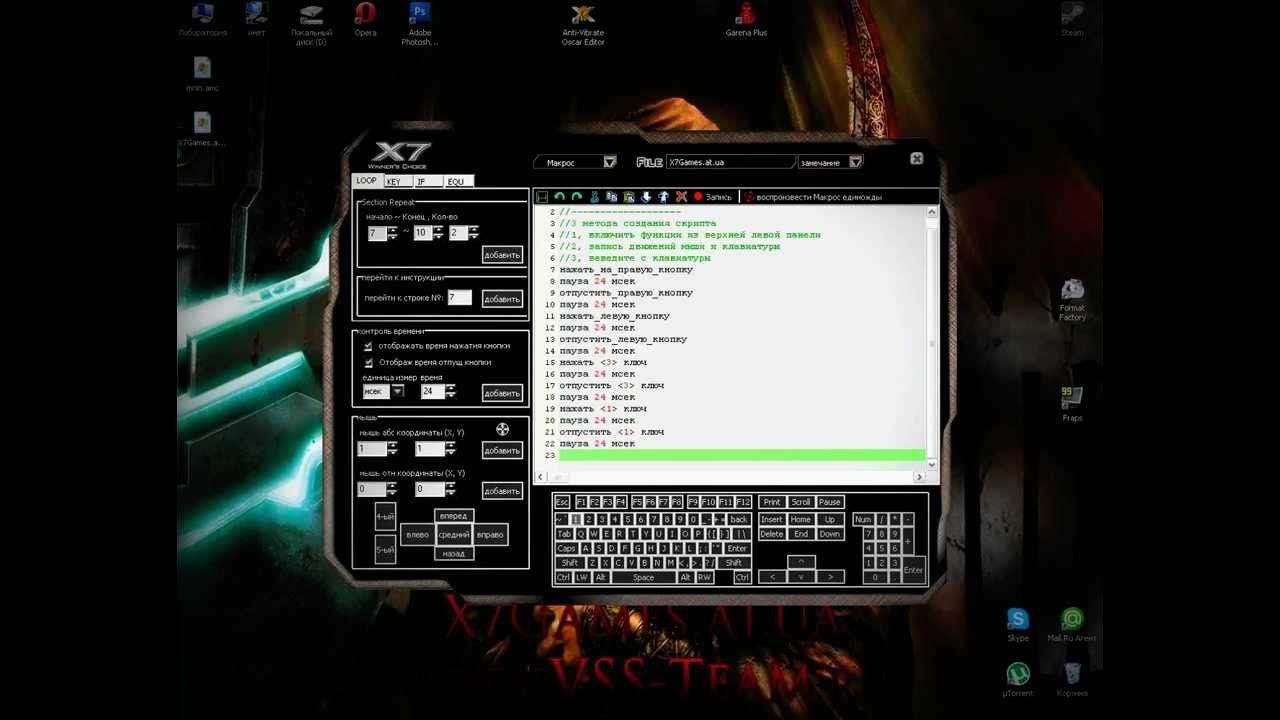The height and width of the screenshot is (720, 1280).
Task: Click the 5-ый mouse button
Action: point(385,550)
